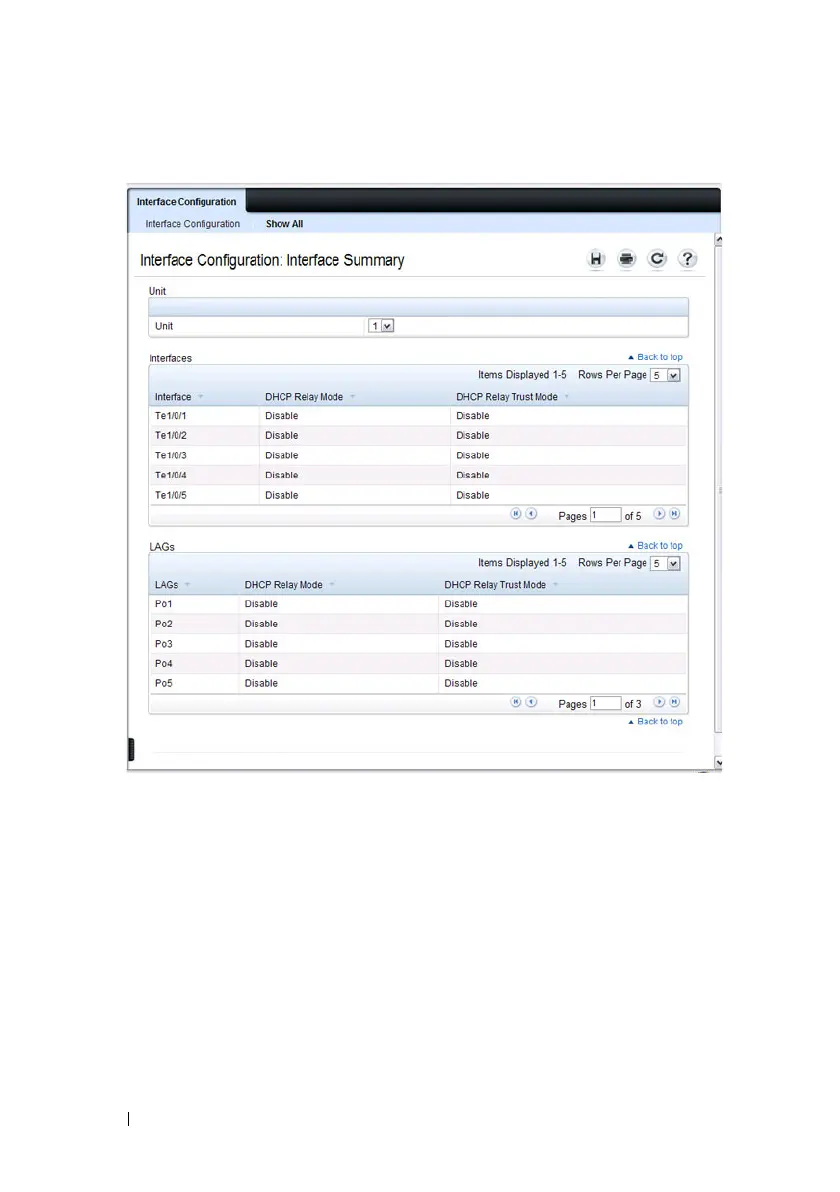Click Items Displayed 1-5 in LAGs table
The width and height of the screenshot is (840, 1192).
(522, 563)
